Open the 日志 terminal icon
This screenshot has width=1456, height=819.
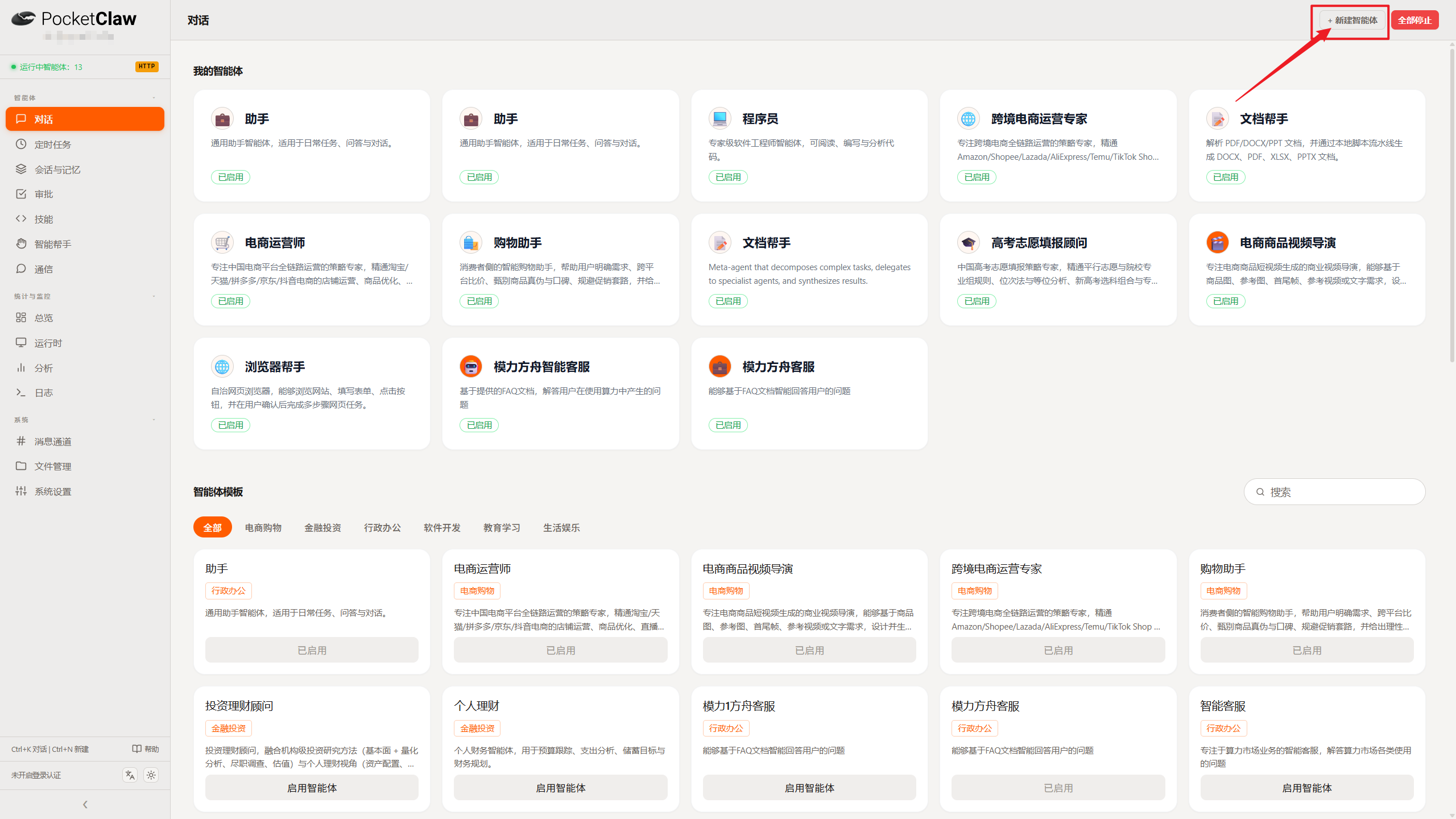click(x=21, y=392)
